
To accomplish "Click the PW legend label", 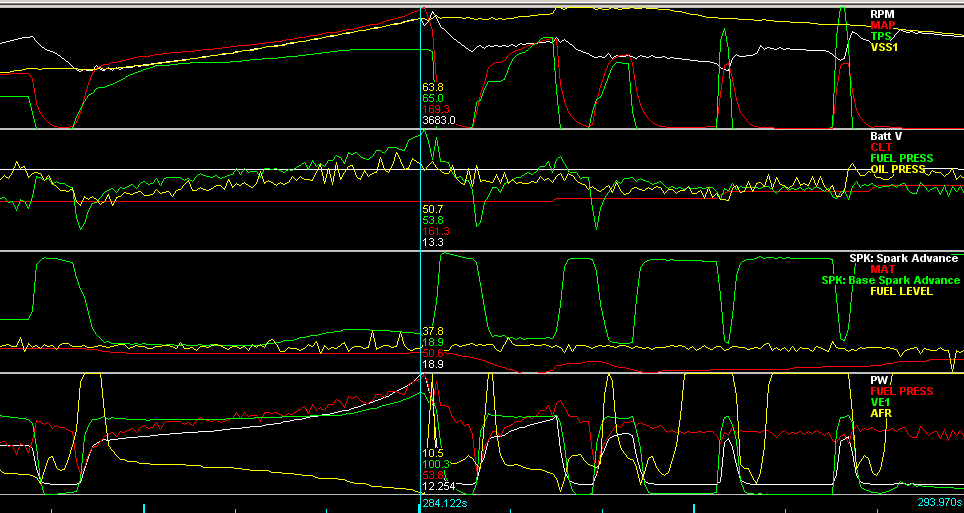I will [878, 380].
